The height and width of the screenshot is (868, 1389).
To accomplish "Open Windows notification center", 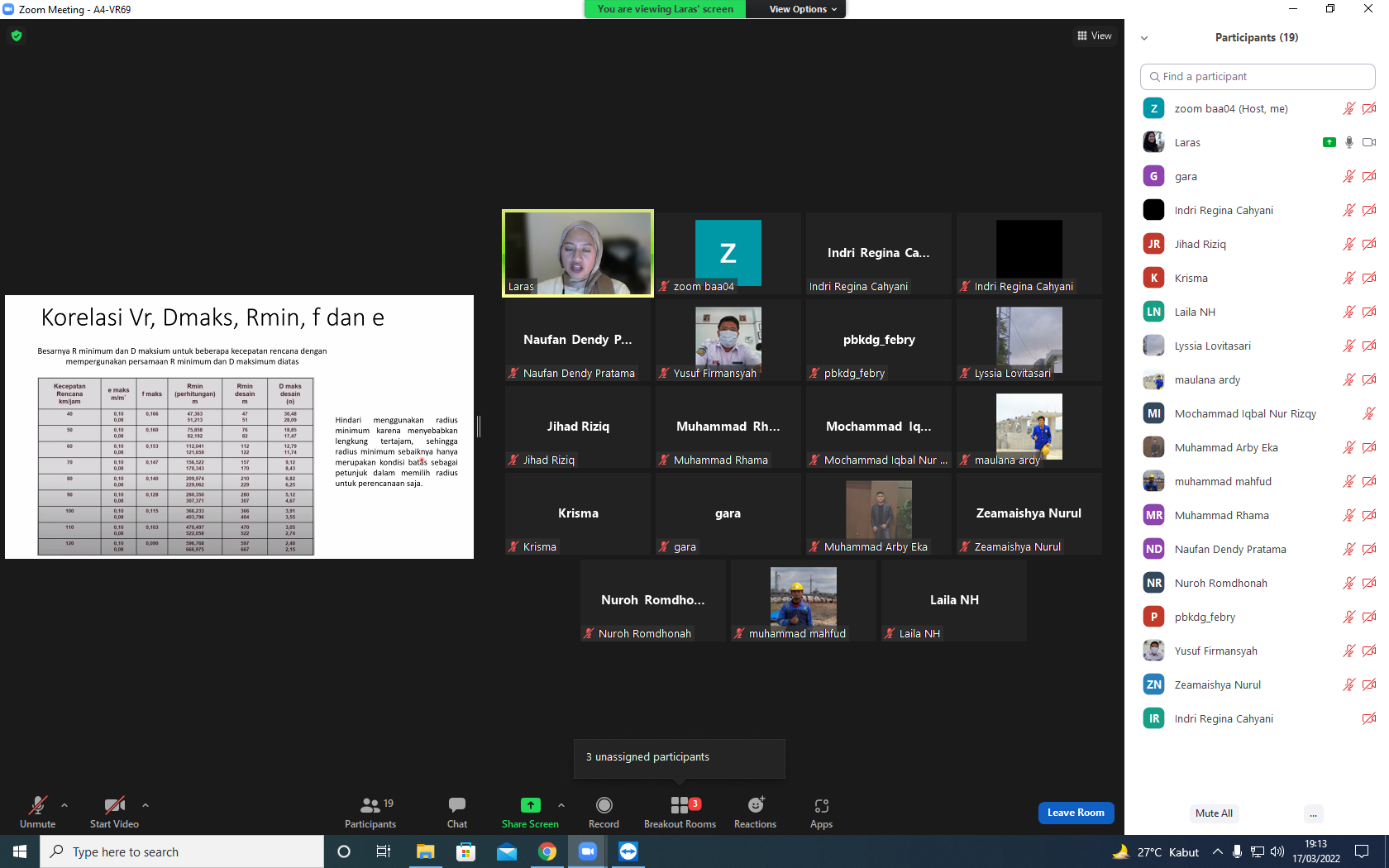I will [x=1362, y=851].
